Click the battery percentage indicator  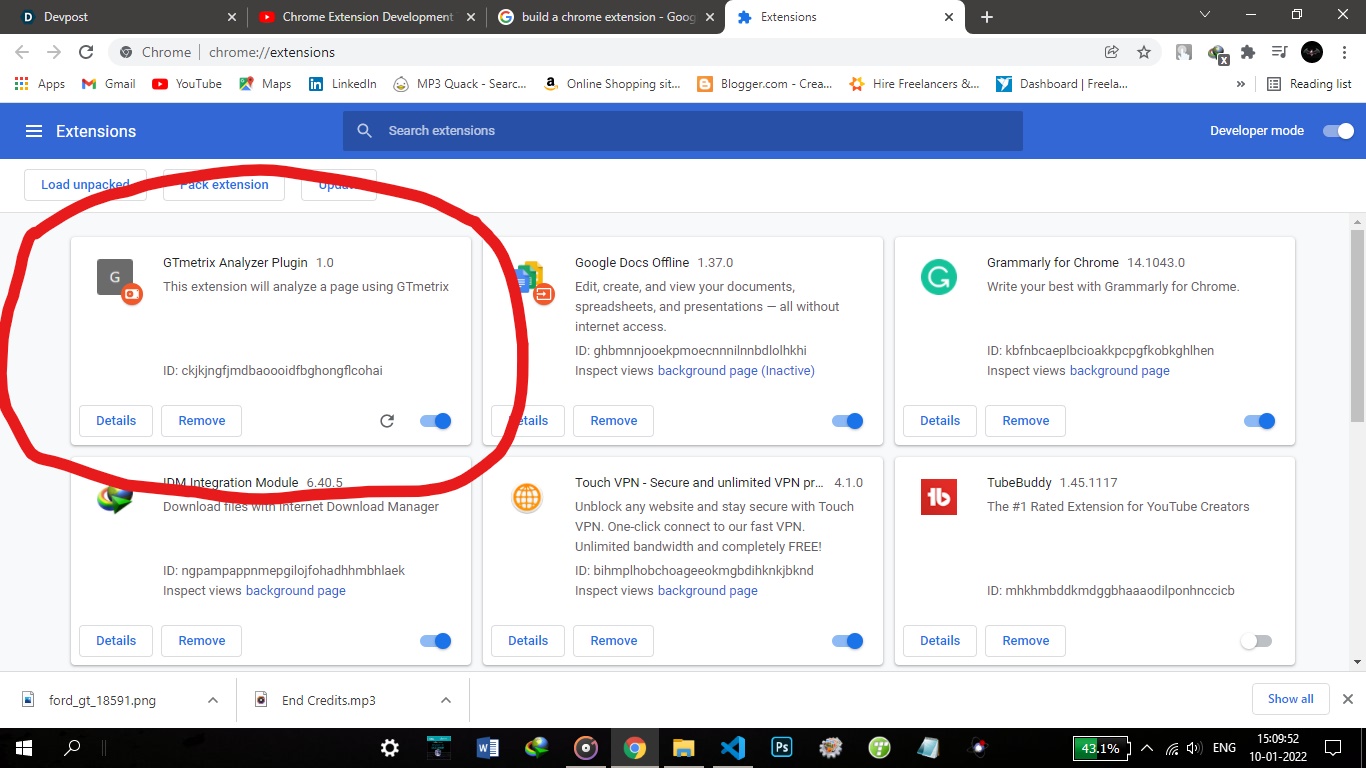[x=1101, y=748]
